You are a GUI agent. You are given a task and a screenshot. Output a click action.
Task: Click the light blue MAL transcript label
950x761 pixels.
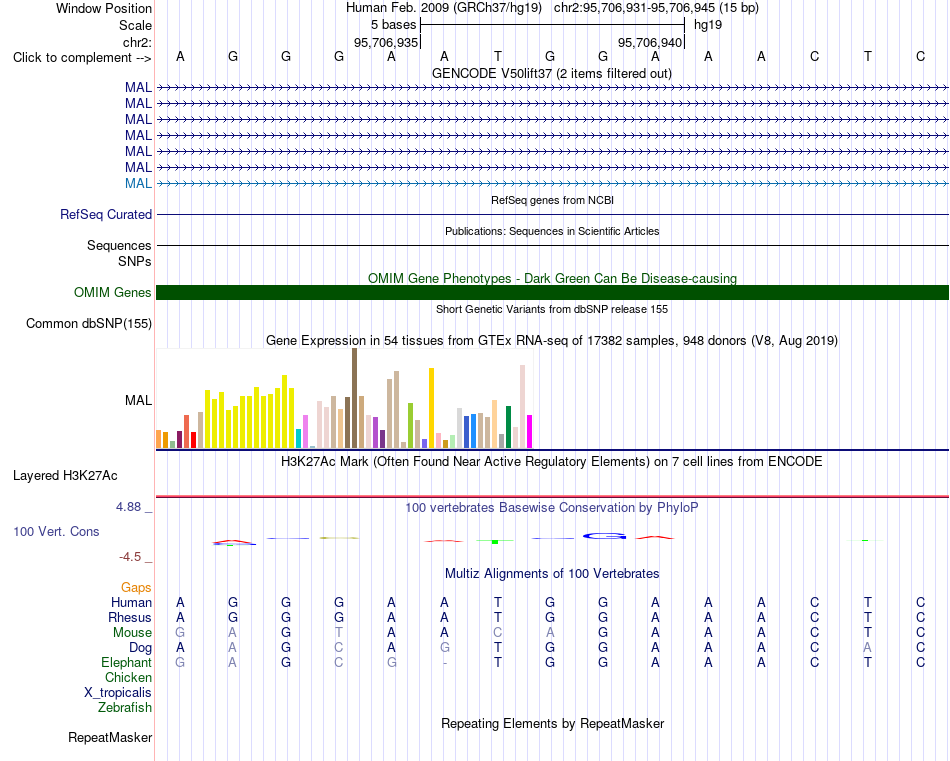coord(138,184)
